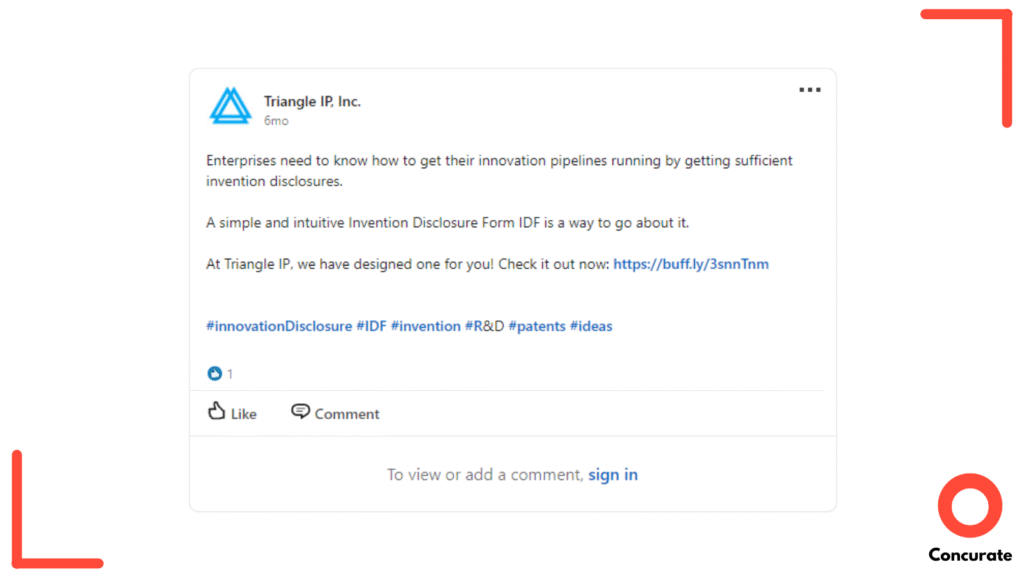Open the Triangle IP, Inc. profile name
The image size is (1024, 576).
click(x=312, y=101)
